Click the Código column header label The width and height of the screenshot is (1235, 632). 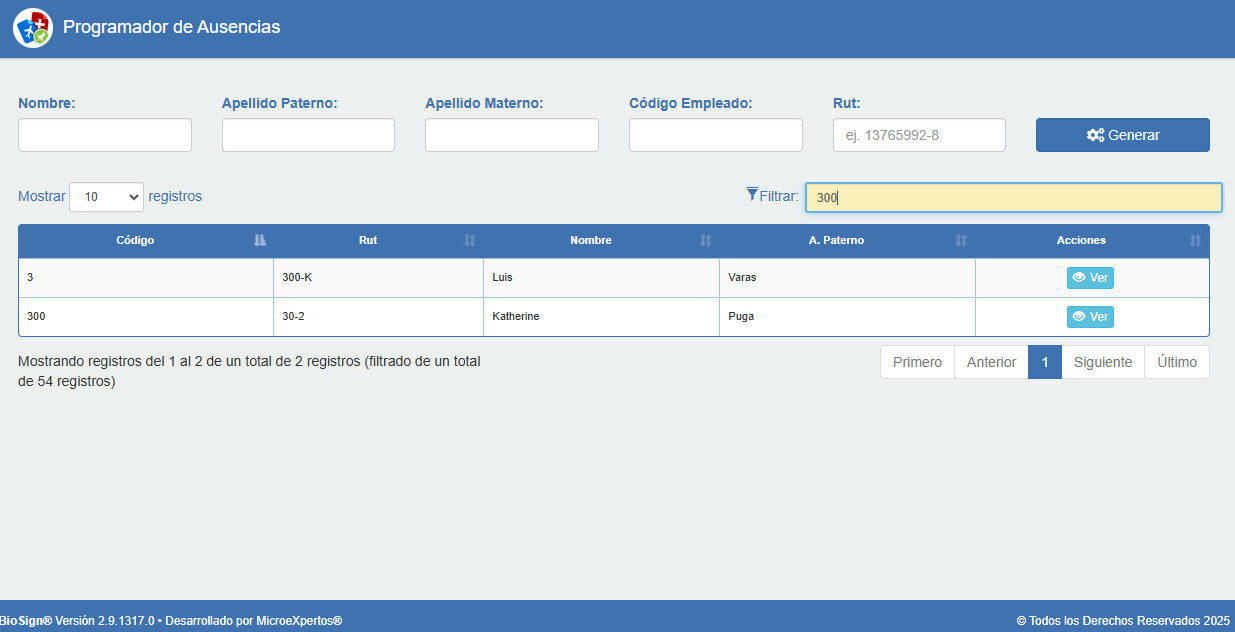135,240
